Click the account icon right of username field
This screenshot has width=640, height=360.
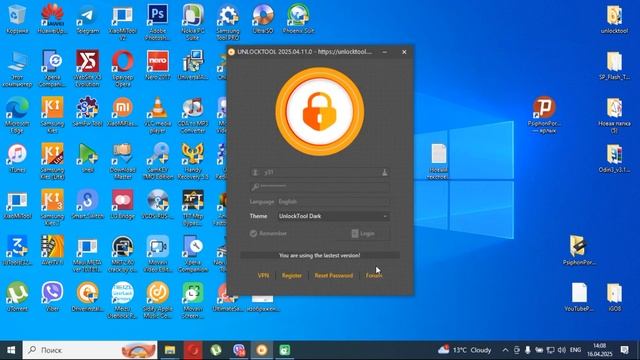pos(384,172)
